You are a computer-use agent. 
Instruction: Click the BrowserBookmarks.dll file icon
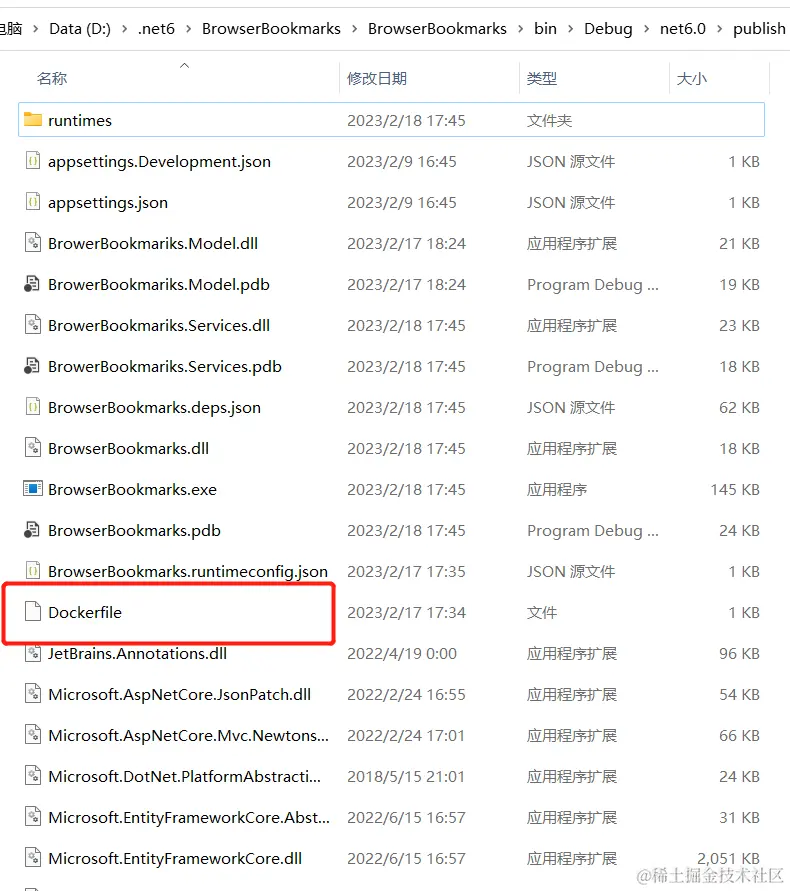click(x=33, y=448)
